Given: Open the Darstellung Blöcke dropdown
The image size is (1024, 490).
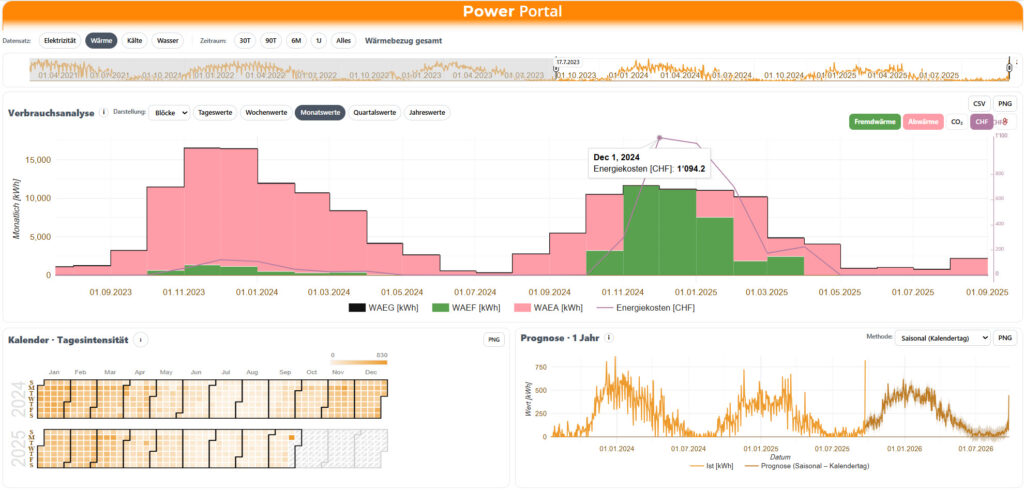Looking at the screenshot, I should point(168,113).
